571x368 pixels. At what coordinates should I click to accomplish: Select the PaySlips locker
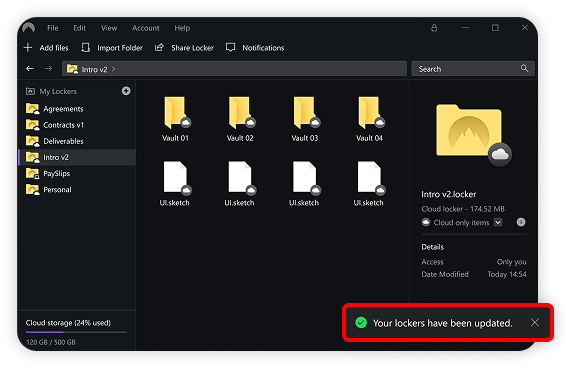click(77, 173)
